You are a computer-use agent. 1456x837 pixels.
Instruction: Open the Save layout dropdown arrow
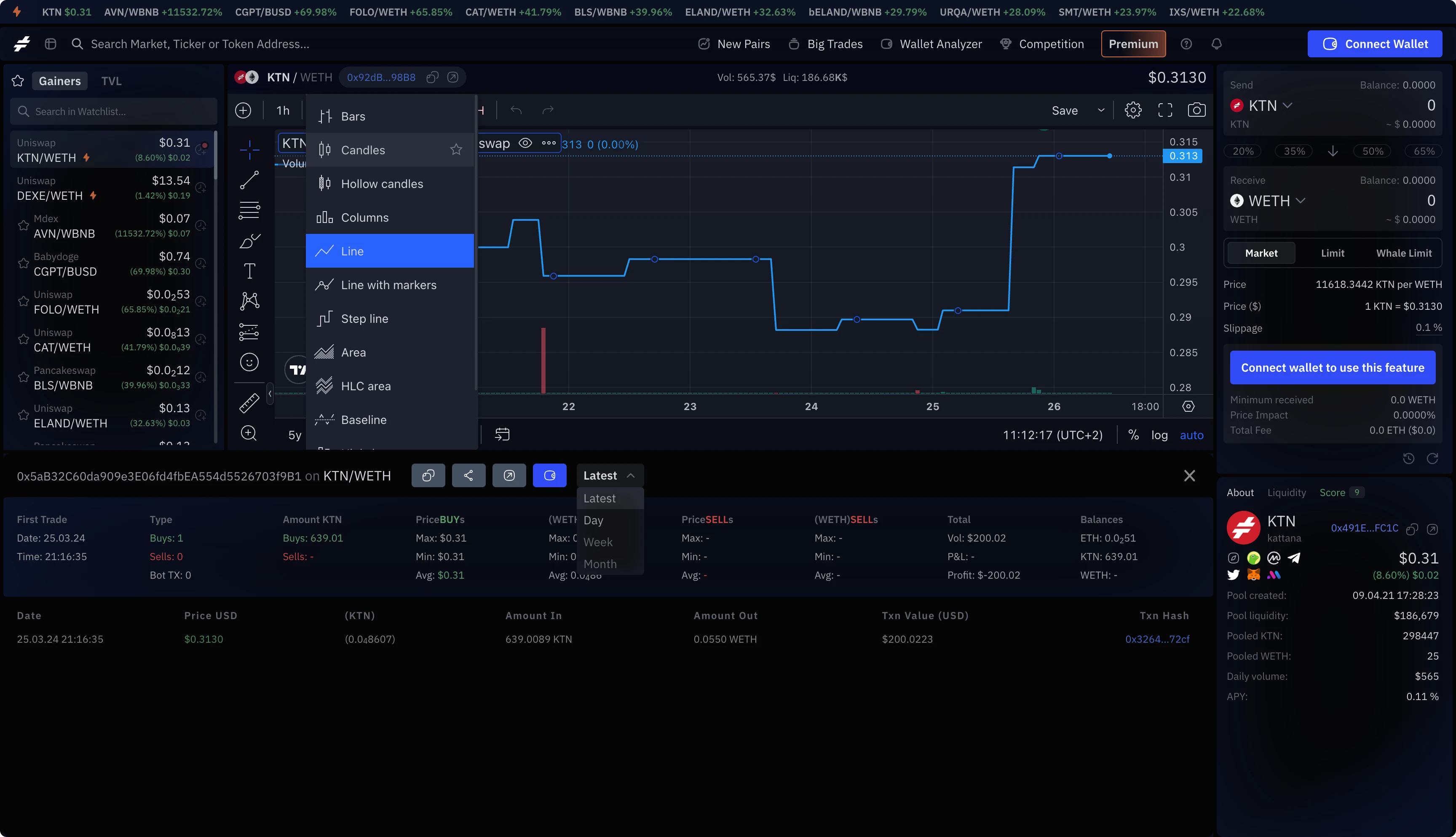click(x=1101, y=110)
